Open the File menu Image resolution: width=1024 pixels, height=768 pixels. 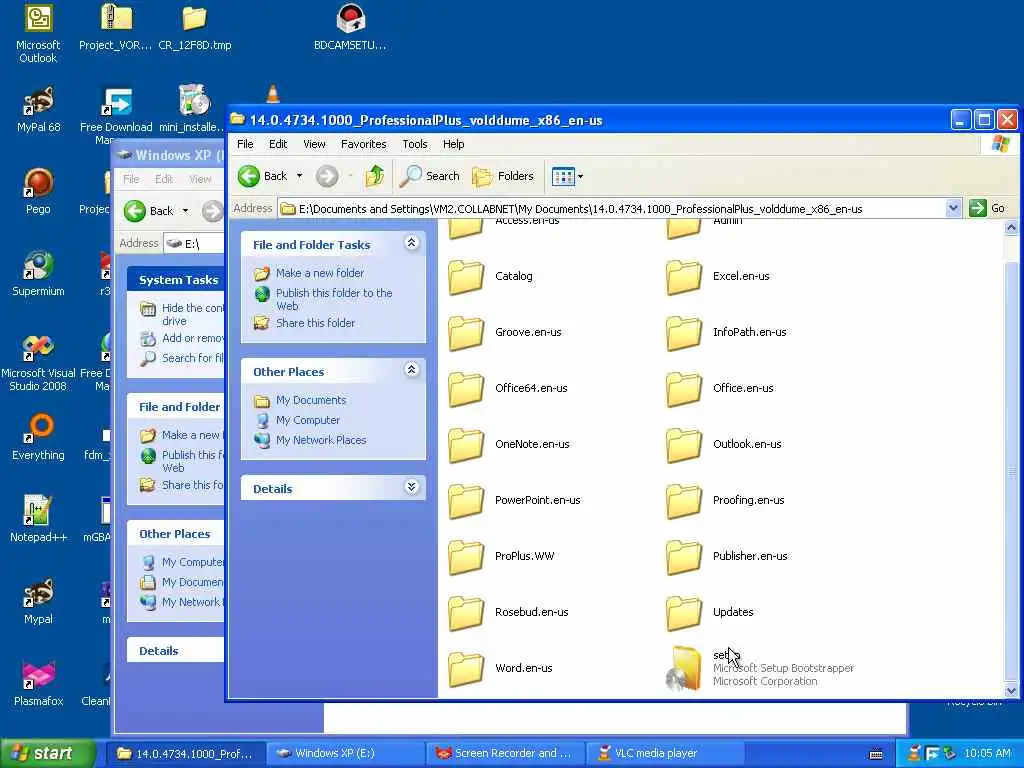[245, 144]
